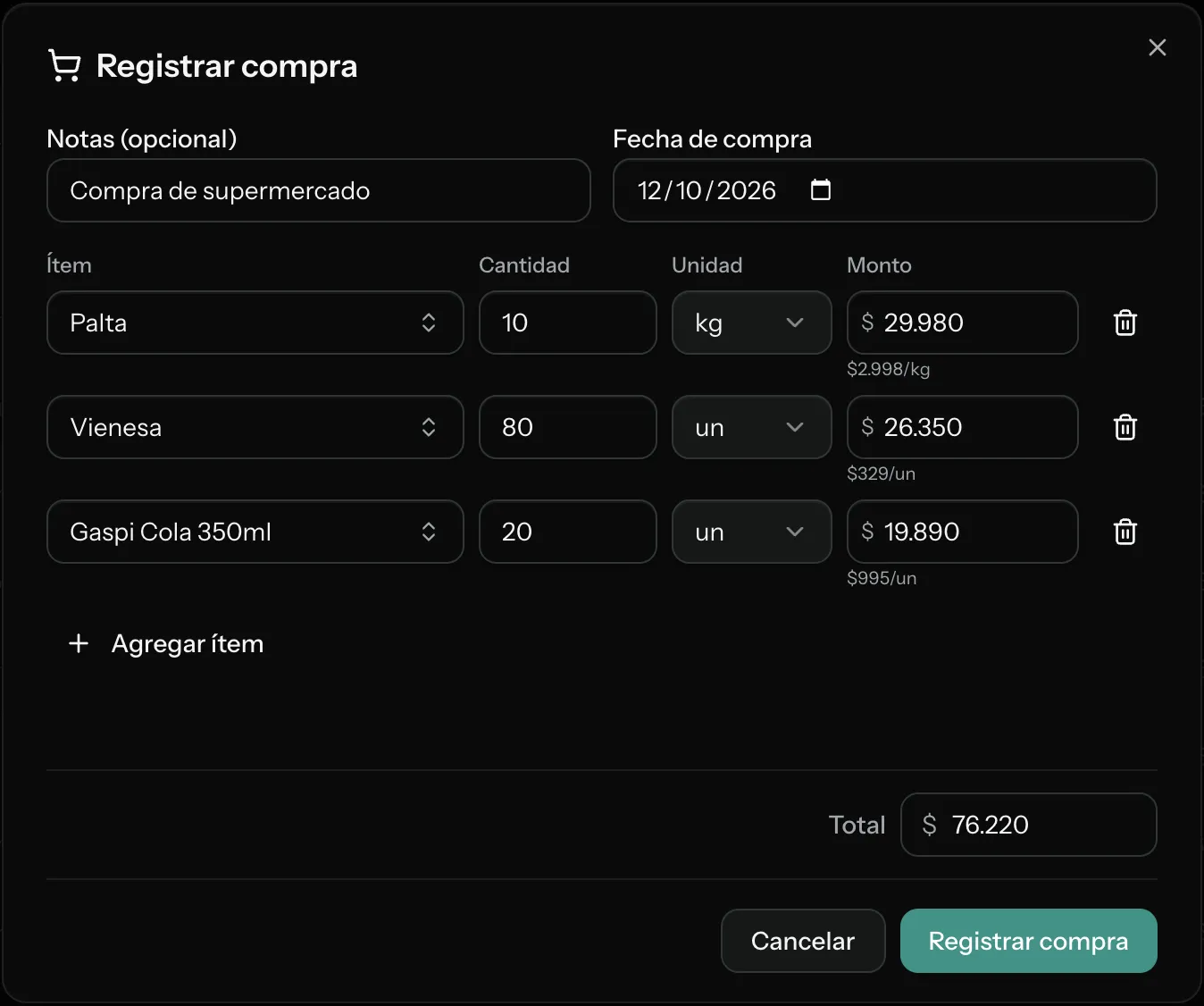Delete the Vienesa item row
Image resolution: width=1204 pixels, height=1006 pixels.
click(x=1125, y=427)
